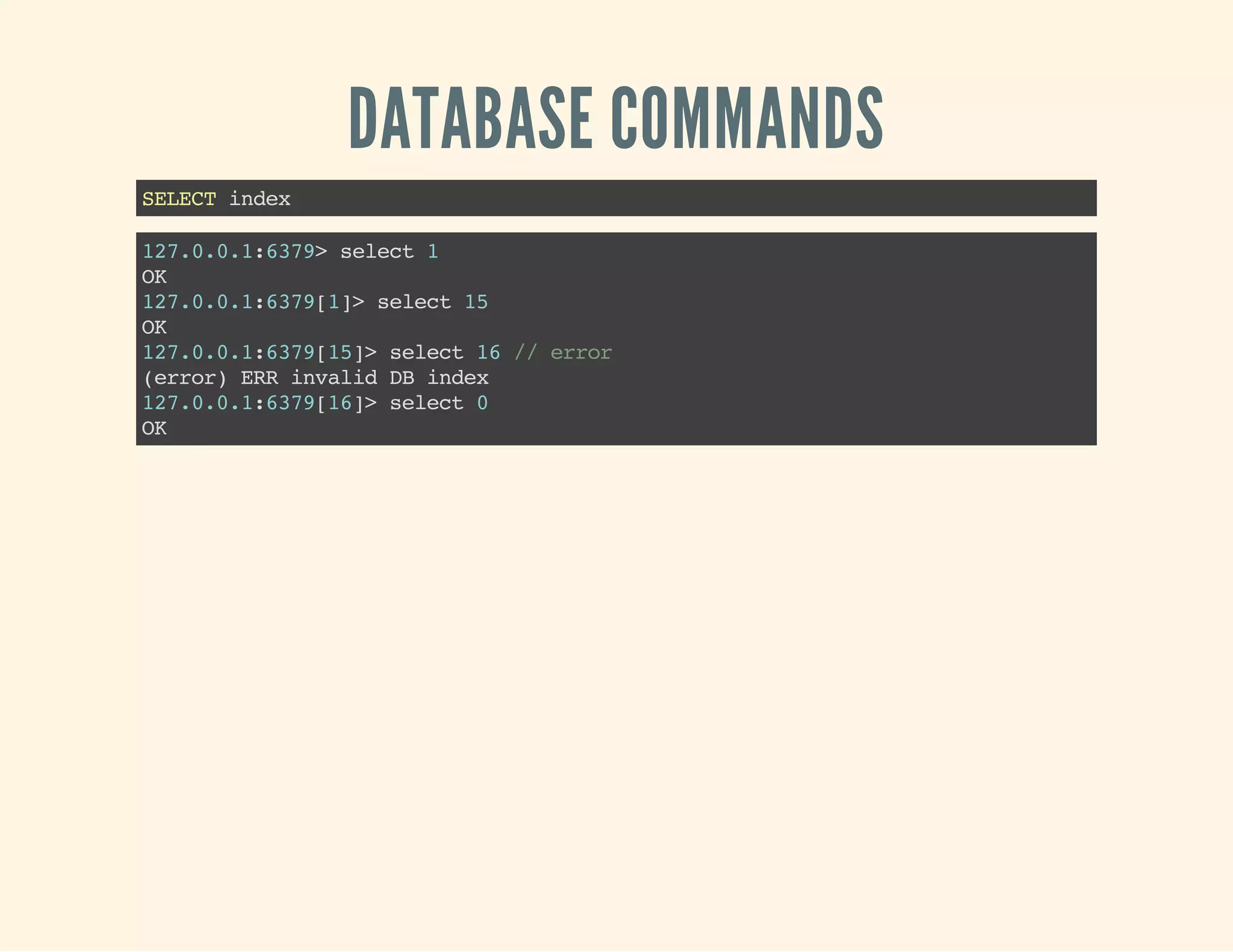This screenshot has width=1233, height=952.
Task: Click the number 0 in 'select 0'
Action: [x=482, y=403]
